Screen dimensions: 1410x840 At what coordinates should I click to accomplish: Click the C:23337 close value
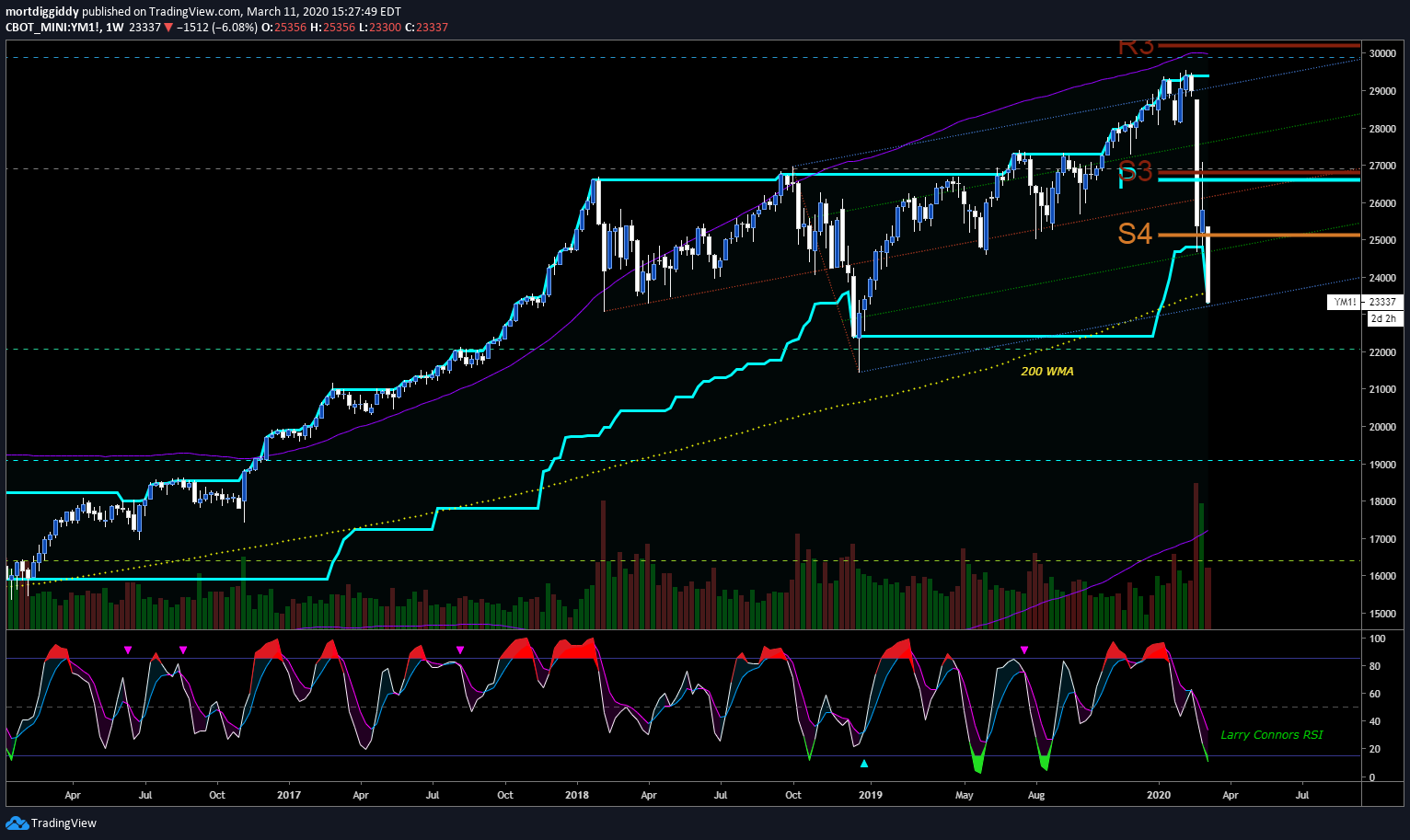point(426,28)
